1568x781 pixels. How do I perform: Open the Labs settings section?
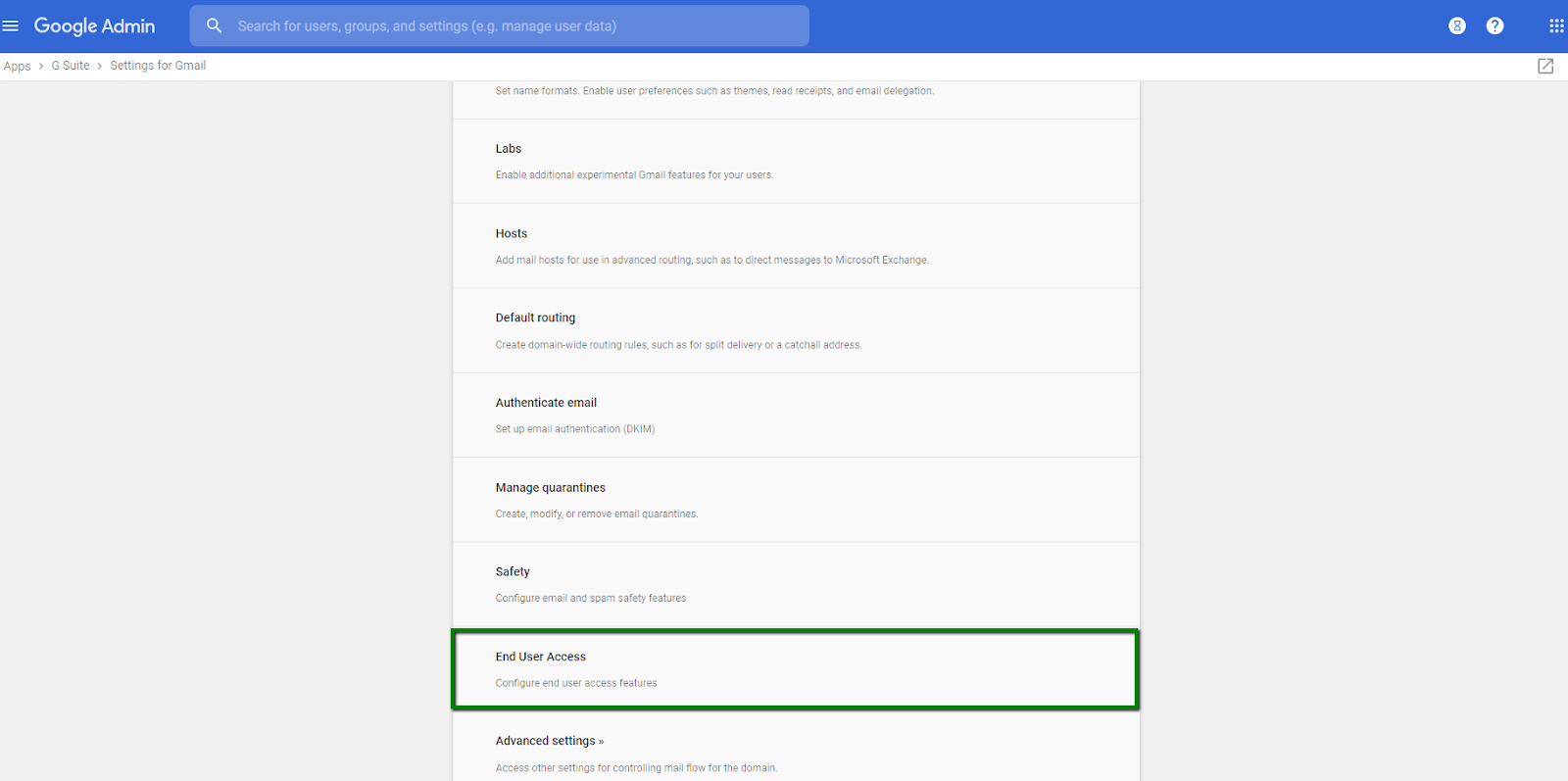click(x=796, y=161)
